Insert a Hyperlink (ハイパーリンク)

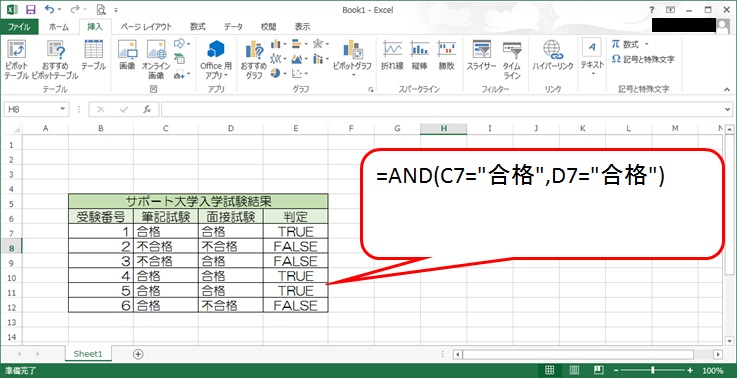[x=553, y=55]
